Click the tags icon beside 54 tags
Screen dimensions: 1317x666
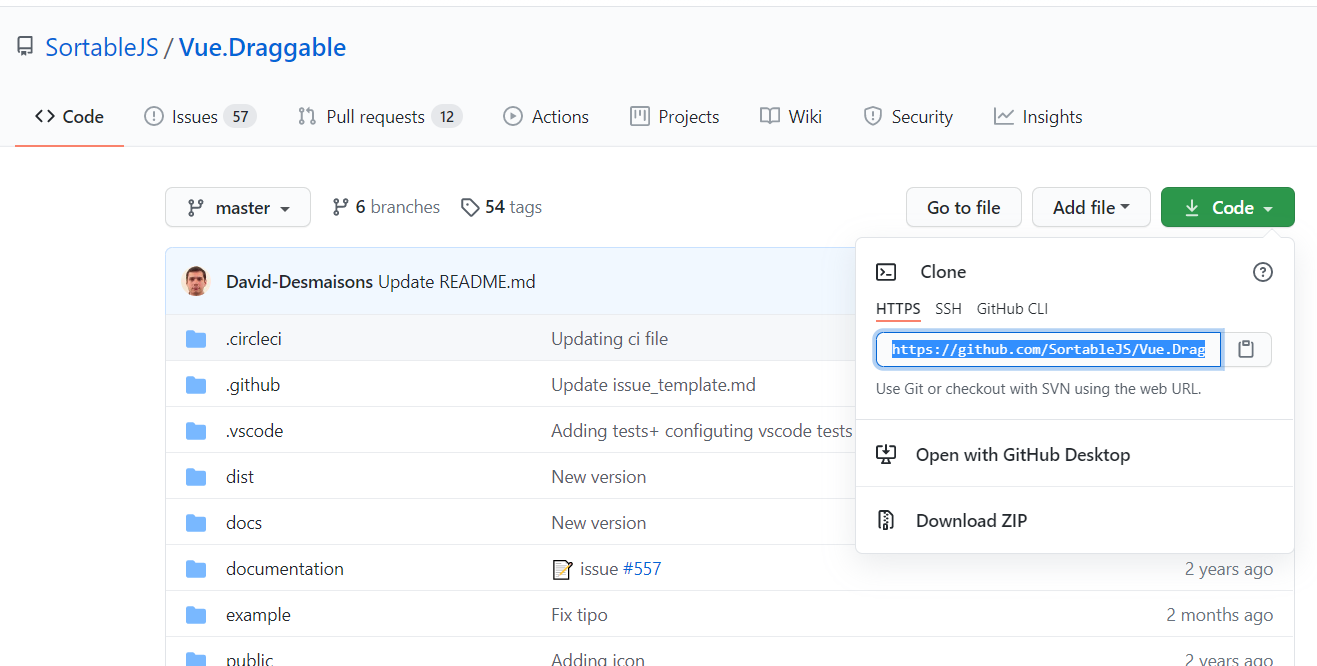pyautogui.click(x=470, y=207)
